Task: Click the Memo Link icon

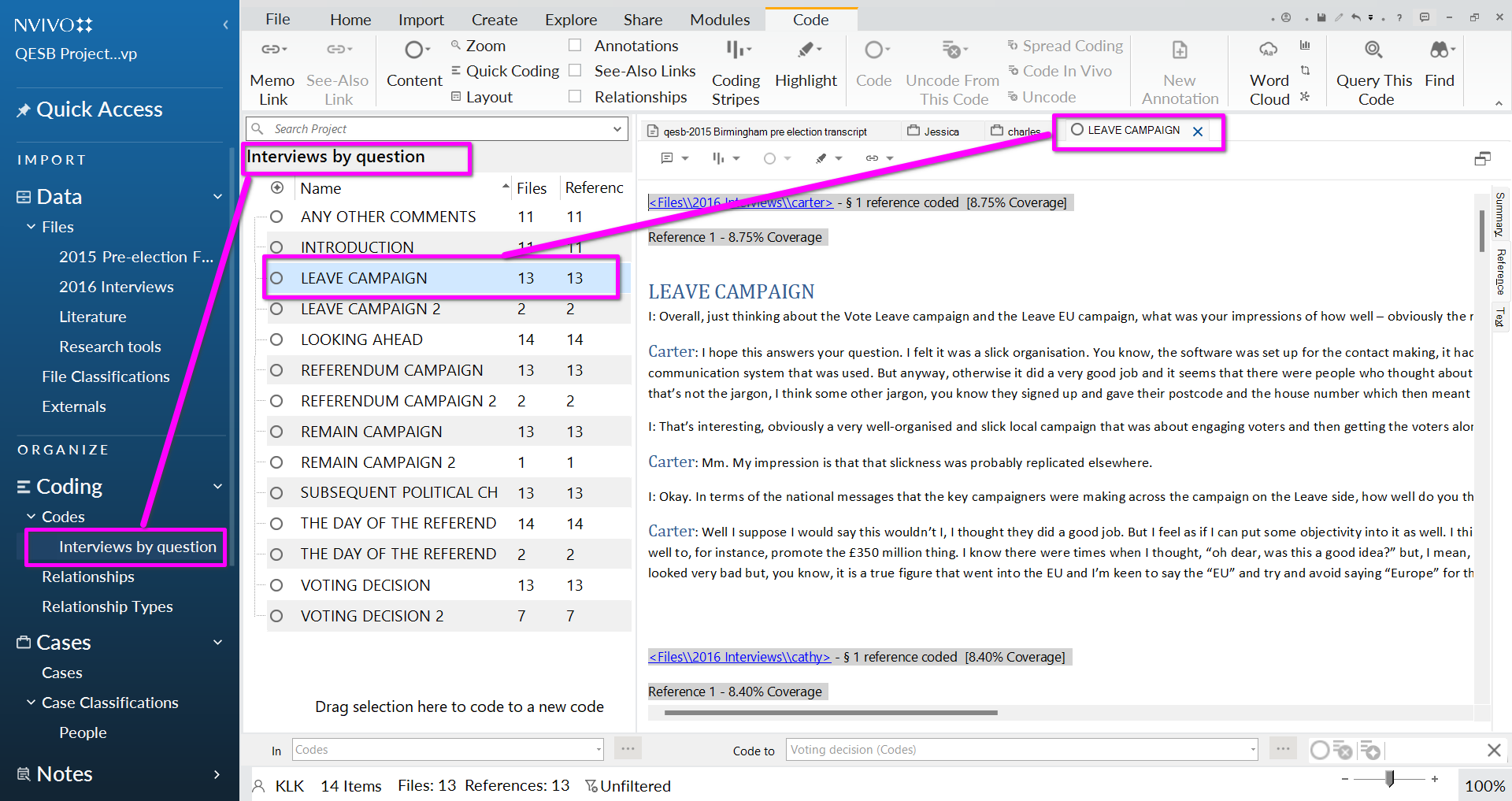Action: [x=272, y=50]
